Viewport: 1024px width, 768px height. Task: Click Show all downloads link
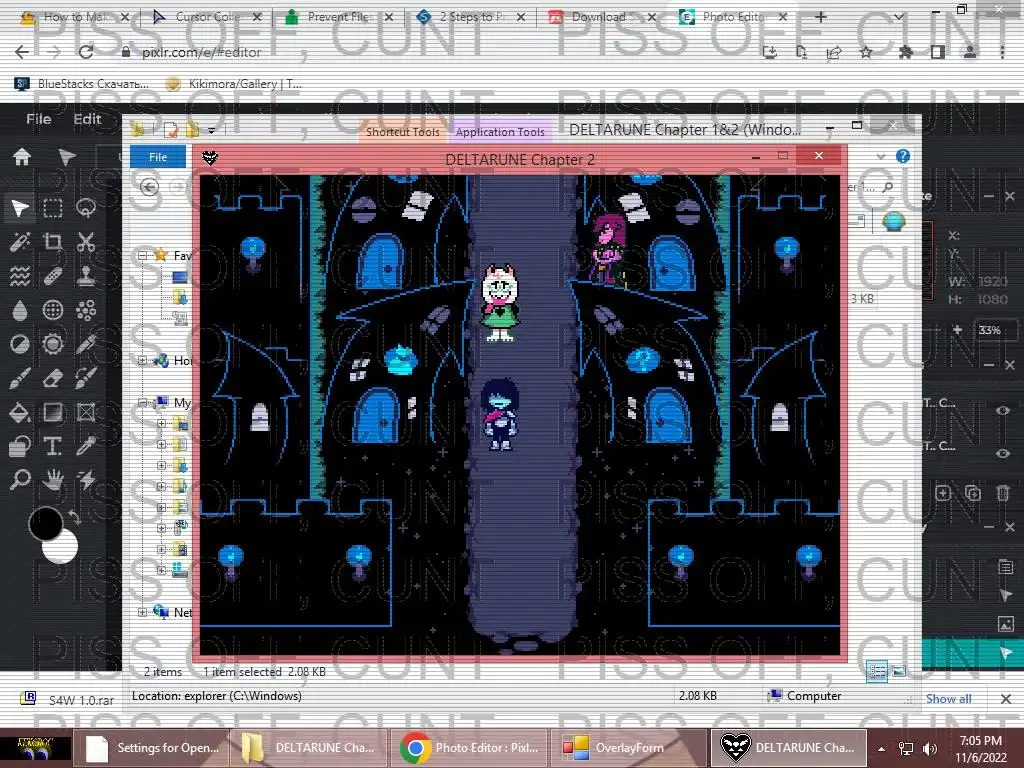(948, 699)
